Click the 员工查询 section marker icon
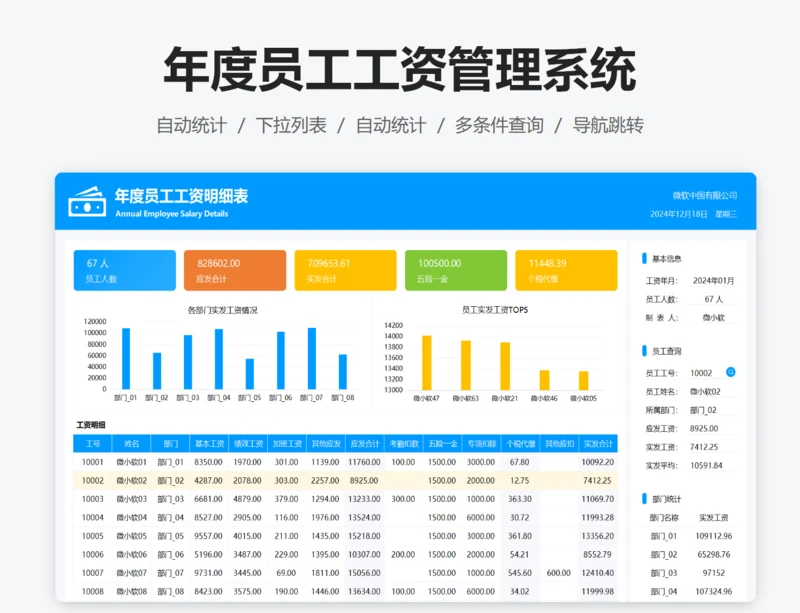This screenshot has height=613, width=800. tap(644, 348)
